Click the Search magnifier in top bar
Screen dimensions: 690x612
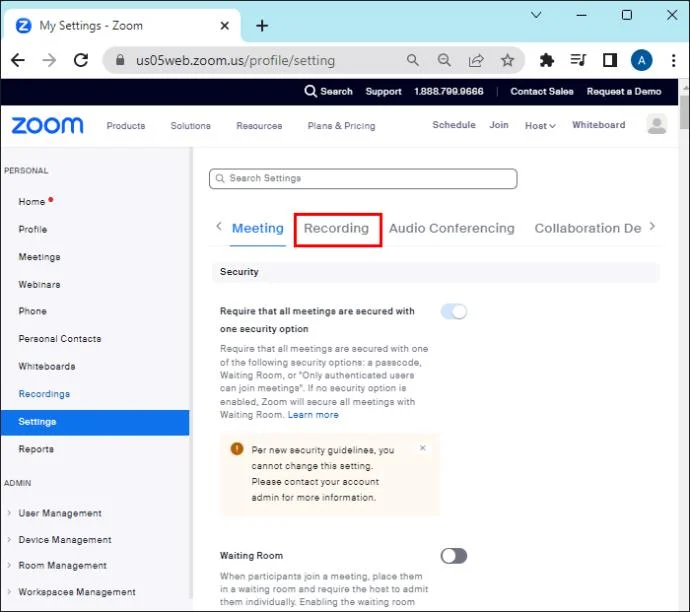point(311,91)
